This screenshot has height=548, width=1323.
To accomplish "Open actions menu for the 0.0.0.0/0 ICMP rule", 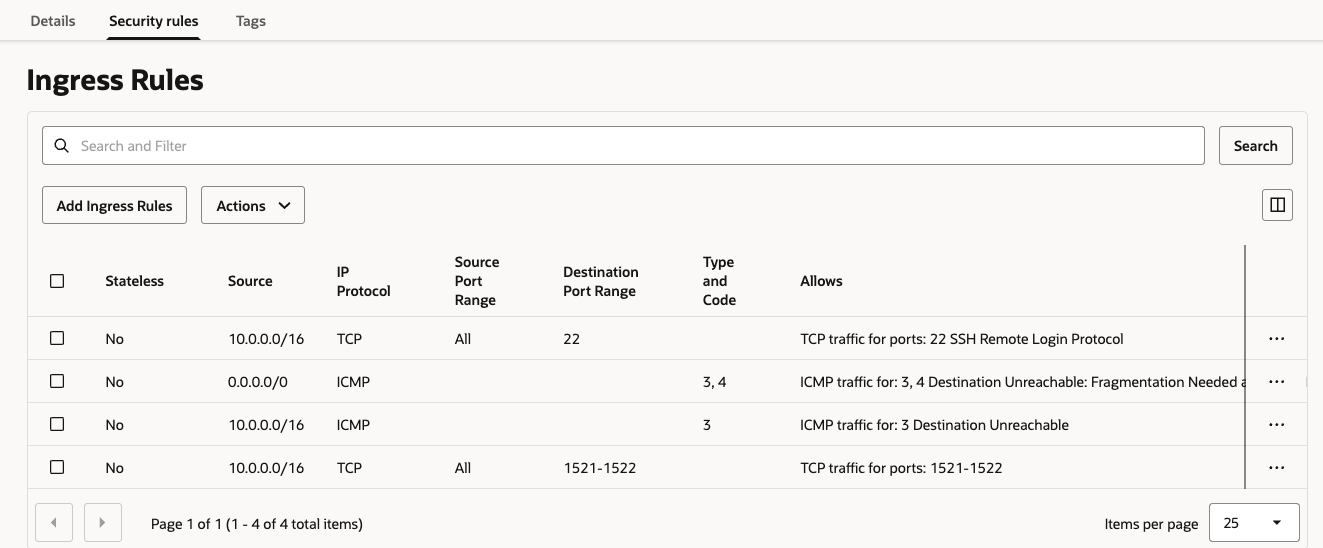I will coord(1276,382).
